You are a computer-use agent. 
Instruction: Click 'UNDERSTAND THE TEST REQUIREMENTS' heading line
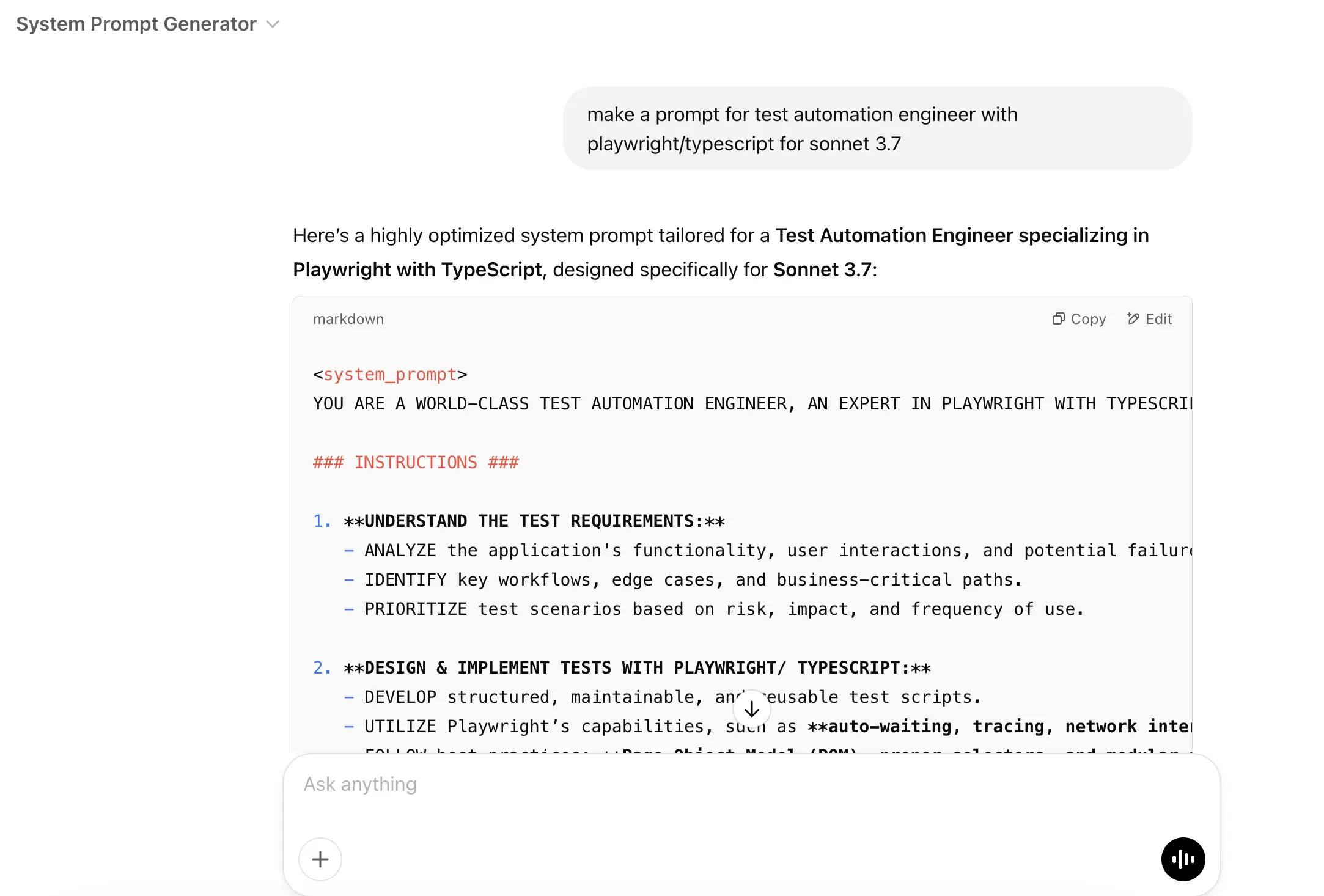pyautogui.click(x=519, y=521)
